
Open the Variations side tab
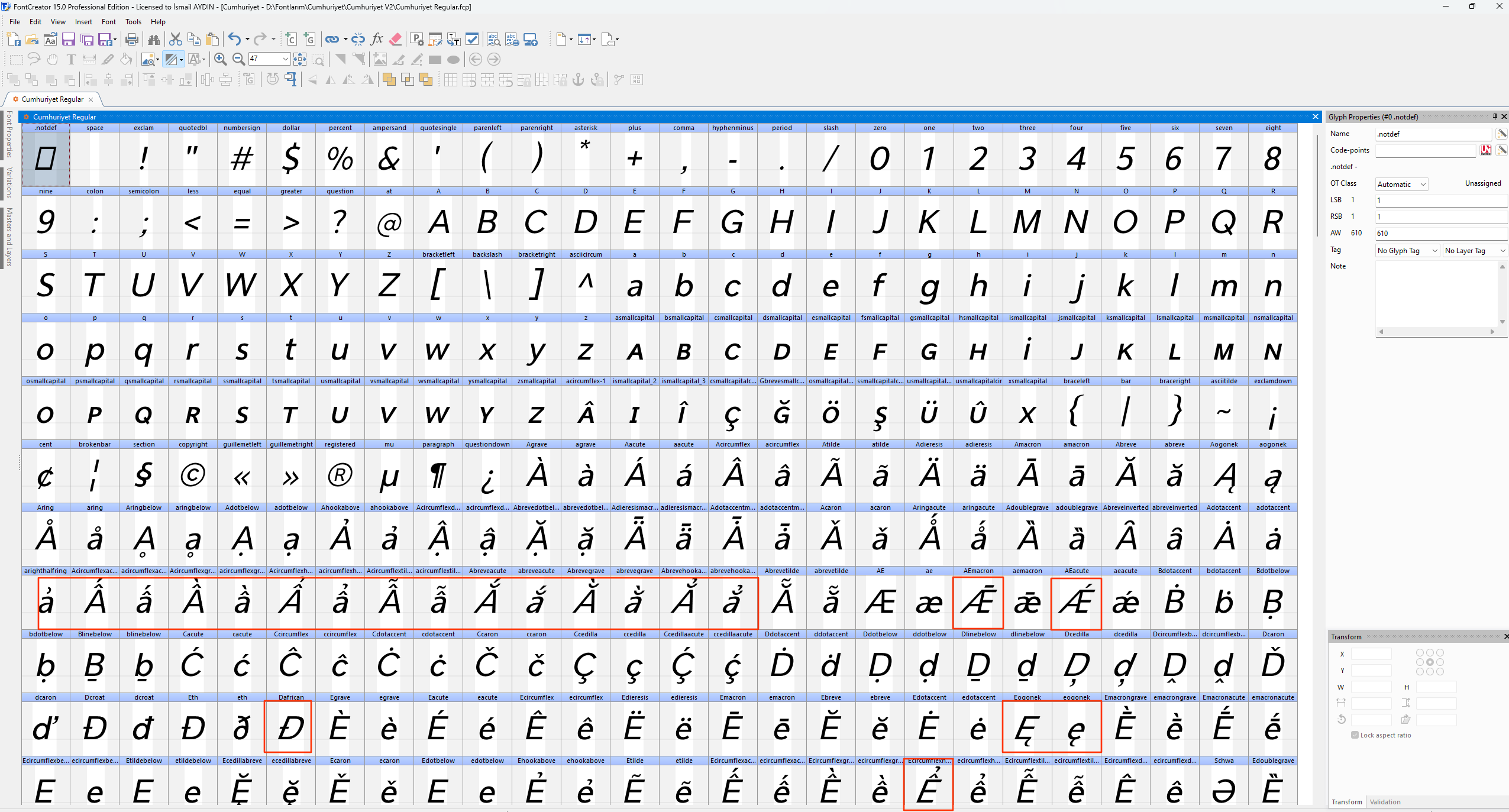9,183
